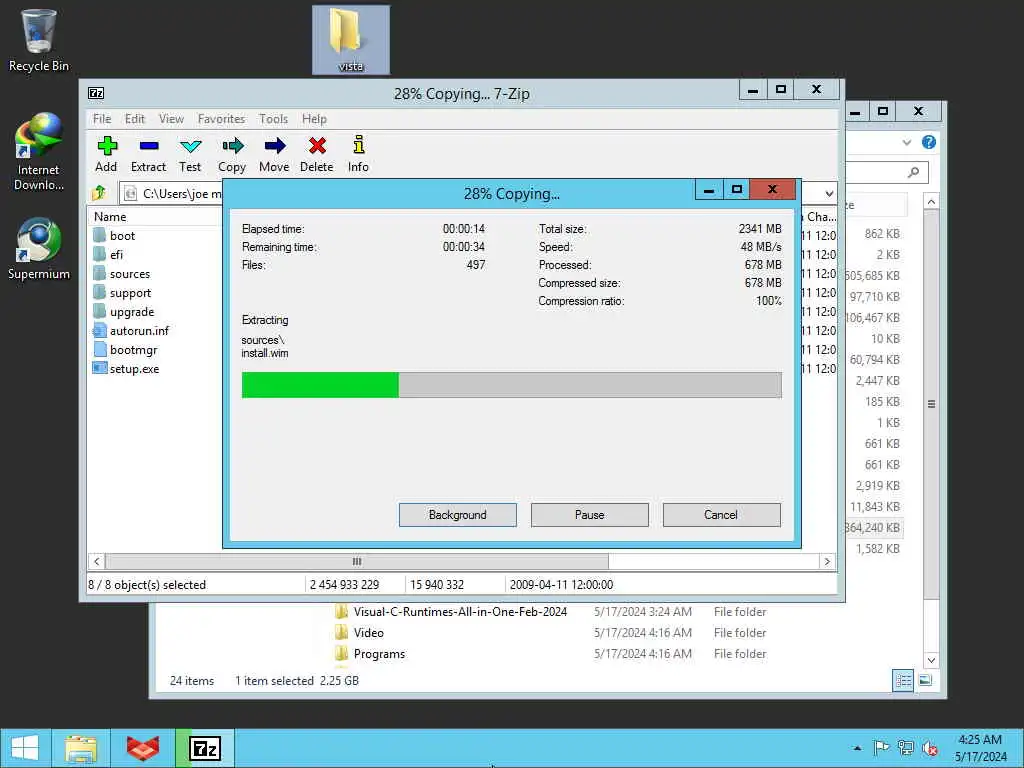Cancel the copying operation
This screenshot has width=1024, height=768.
tap(721, 515)
